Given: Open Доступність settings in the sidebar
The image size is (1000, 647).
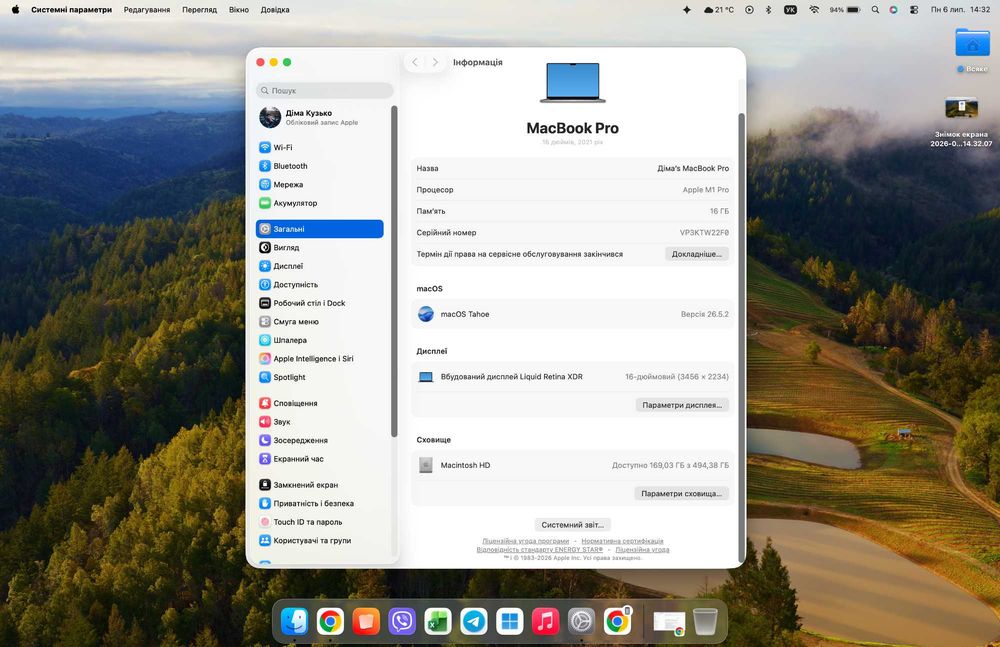Looking at the screenshot, I should point(320,285).
